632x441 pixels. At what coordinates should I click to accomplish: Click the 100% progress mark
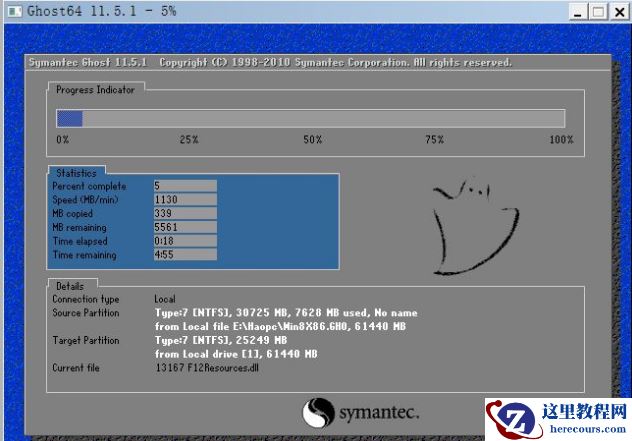(561, 140)
